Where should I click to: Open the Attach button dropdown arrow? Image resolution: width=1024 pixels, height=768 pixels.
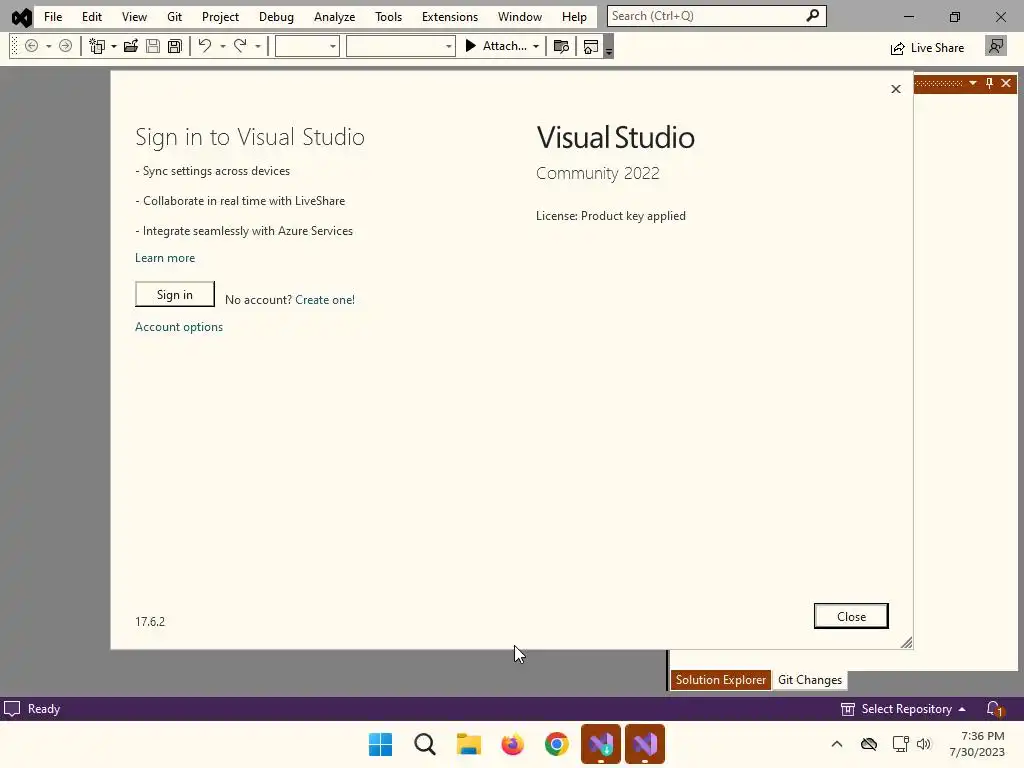coord(536,46)
